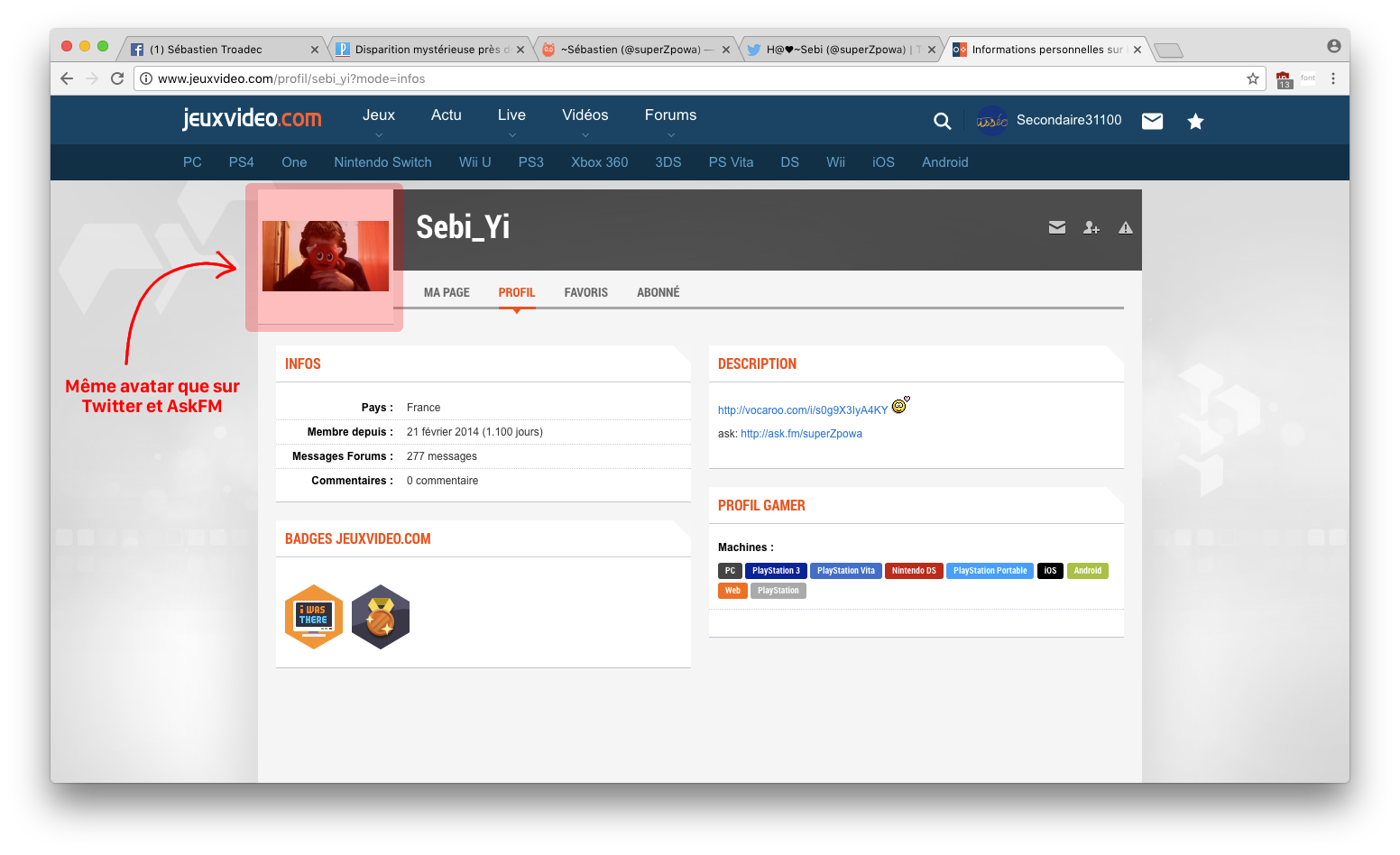Screen dimensions: 1400x855
Task: Open ABONNÉ profile tab
Action: pos(659,292)
